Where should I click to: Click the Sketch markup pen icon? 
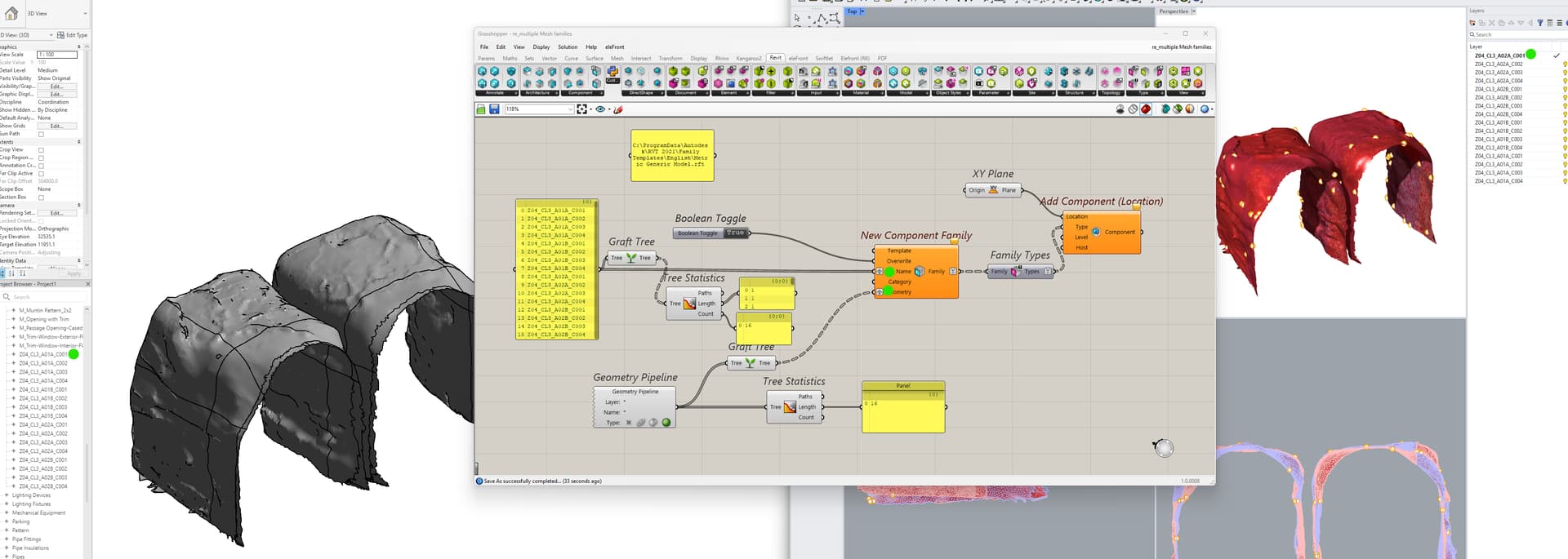pos(618,109)
